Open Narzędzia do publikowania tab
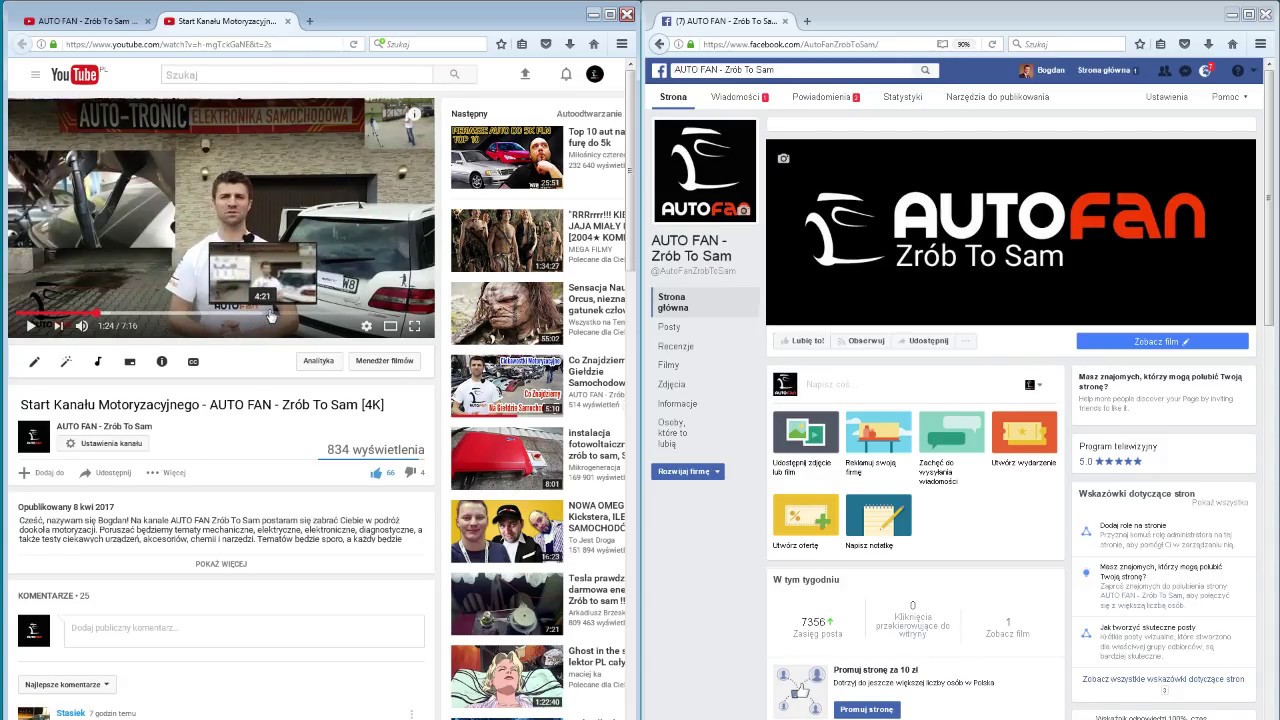Viewport: 1280px width, 720px height. click(997, 97)
